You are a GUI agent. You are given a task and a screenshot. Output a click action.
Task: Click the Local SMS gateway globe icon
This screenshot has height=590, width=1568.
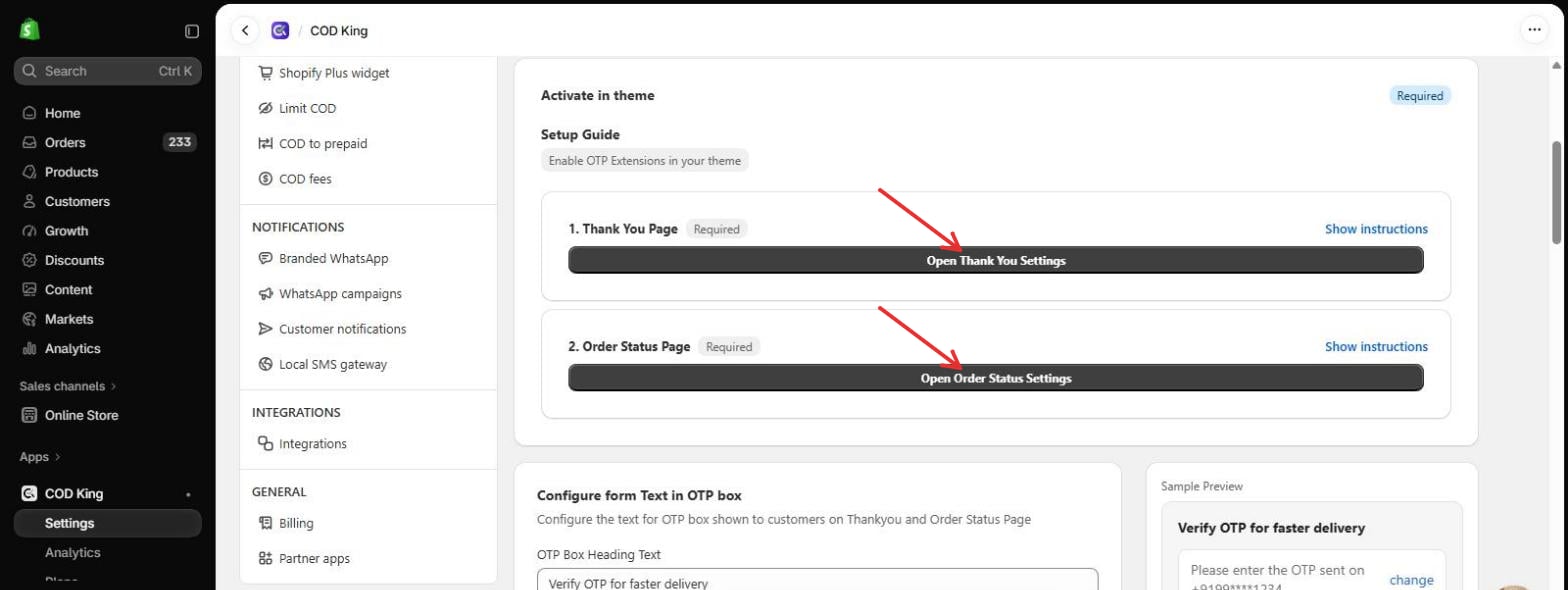point(265,365)
